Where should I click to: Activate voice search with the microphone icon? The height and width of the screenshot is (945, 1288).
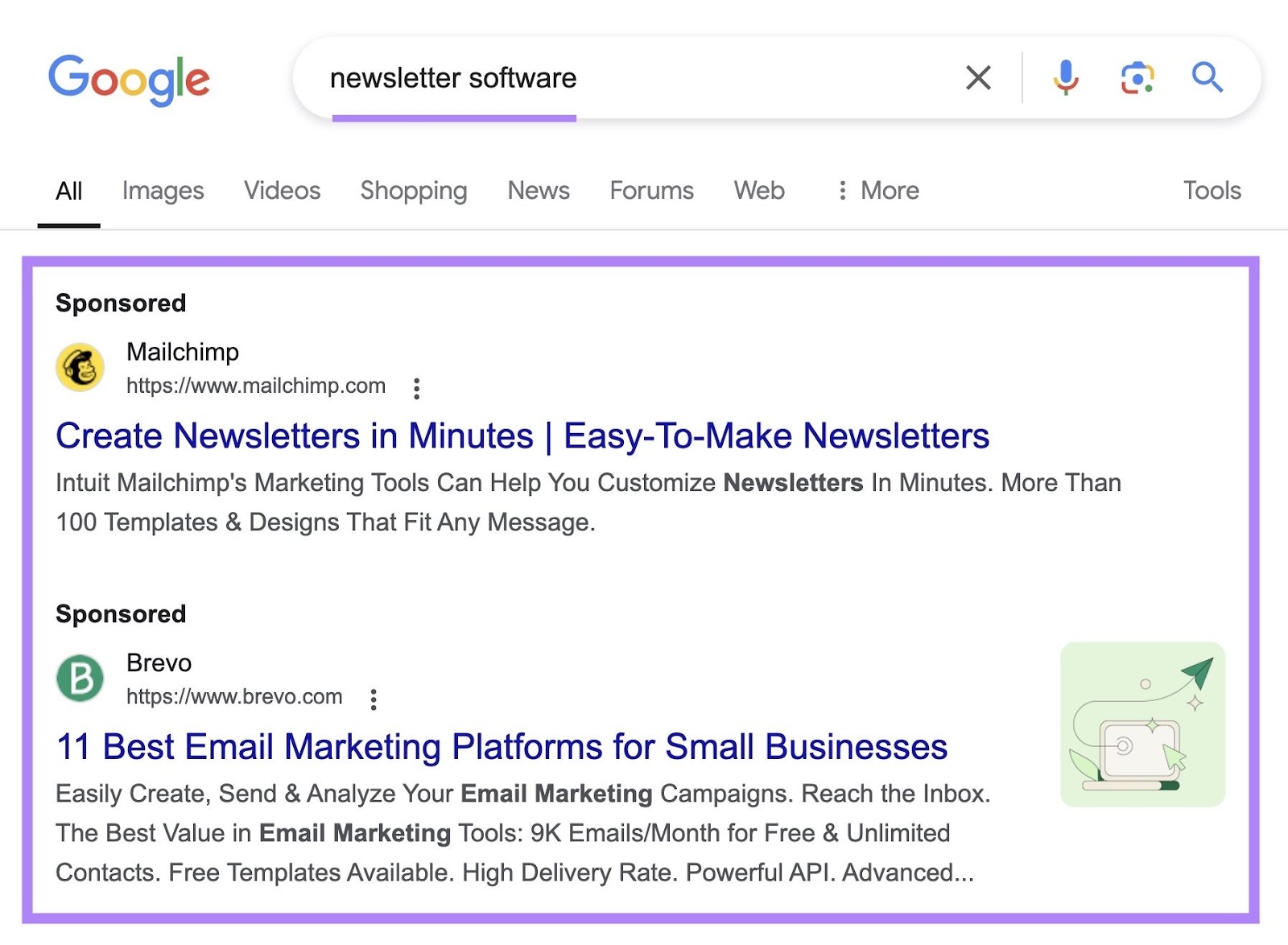pyautogui.click(x=1065, y=78)
